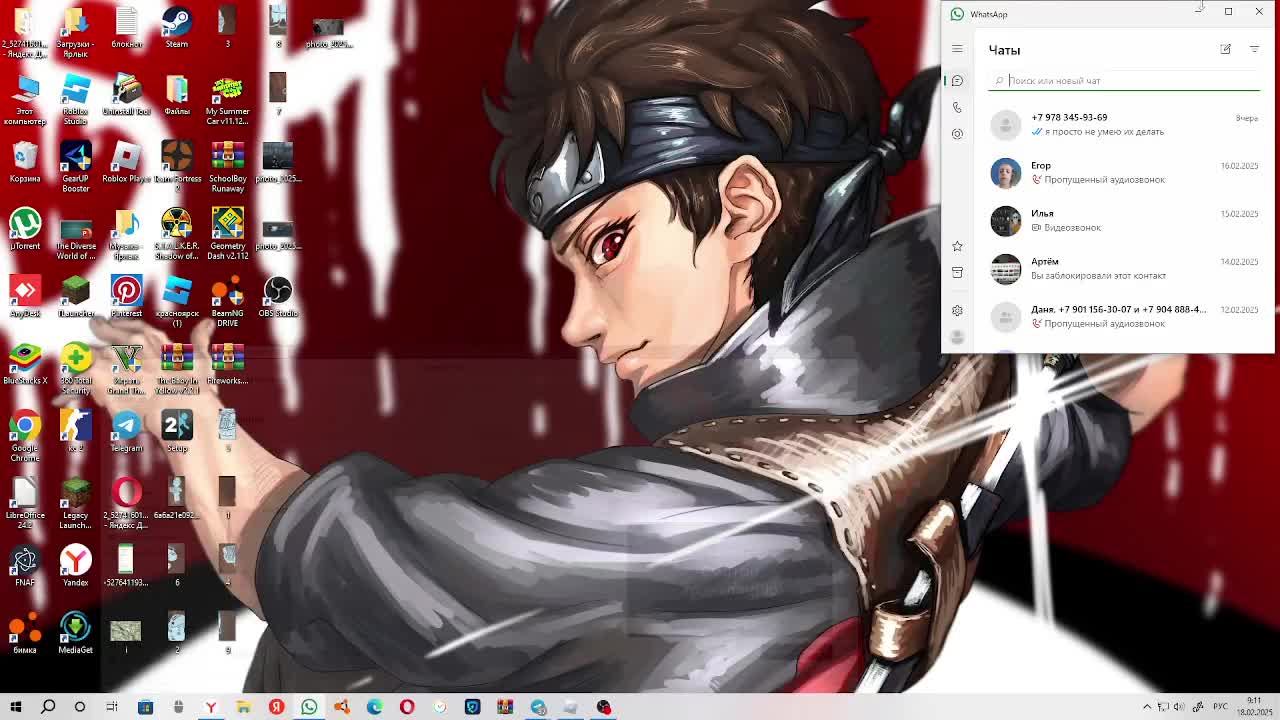The height and width of the screenshot is (720, 1280).
Task: Open the chat with Илья
Action: click(1124, 220)
